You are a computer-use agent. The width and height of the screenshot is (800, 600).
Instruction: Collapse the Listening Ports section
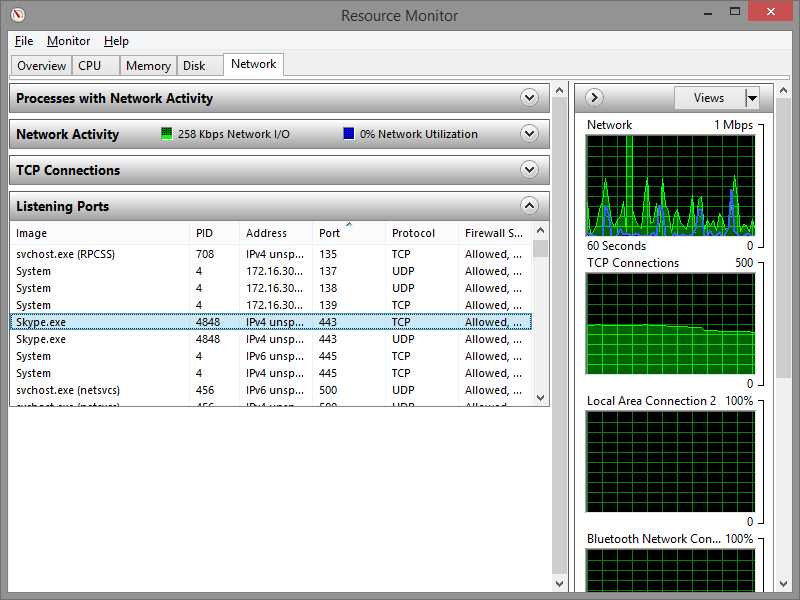529,206
